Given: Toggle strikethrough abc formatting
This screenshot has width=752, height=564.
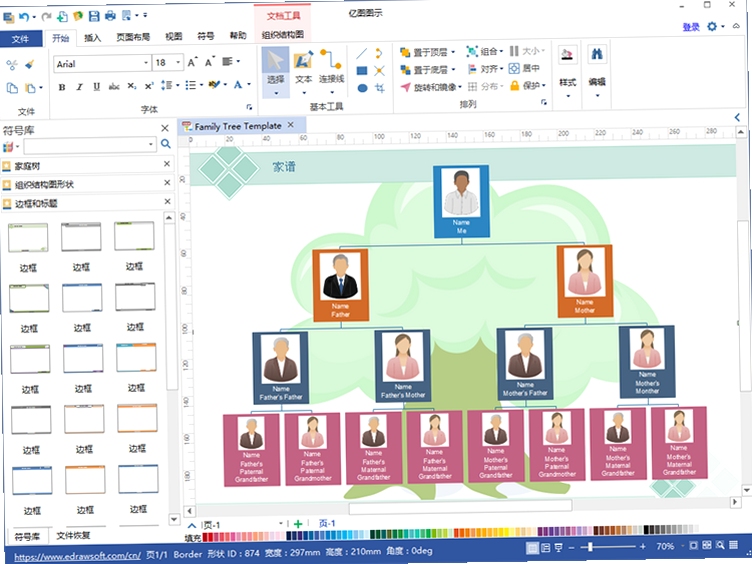Looking at the screenshot, I should [114, 86].
